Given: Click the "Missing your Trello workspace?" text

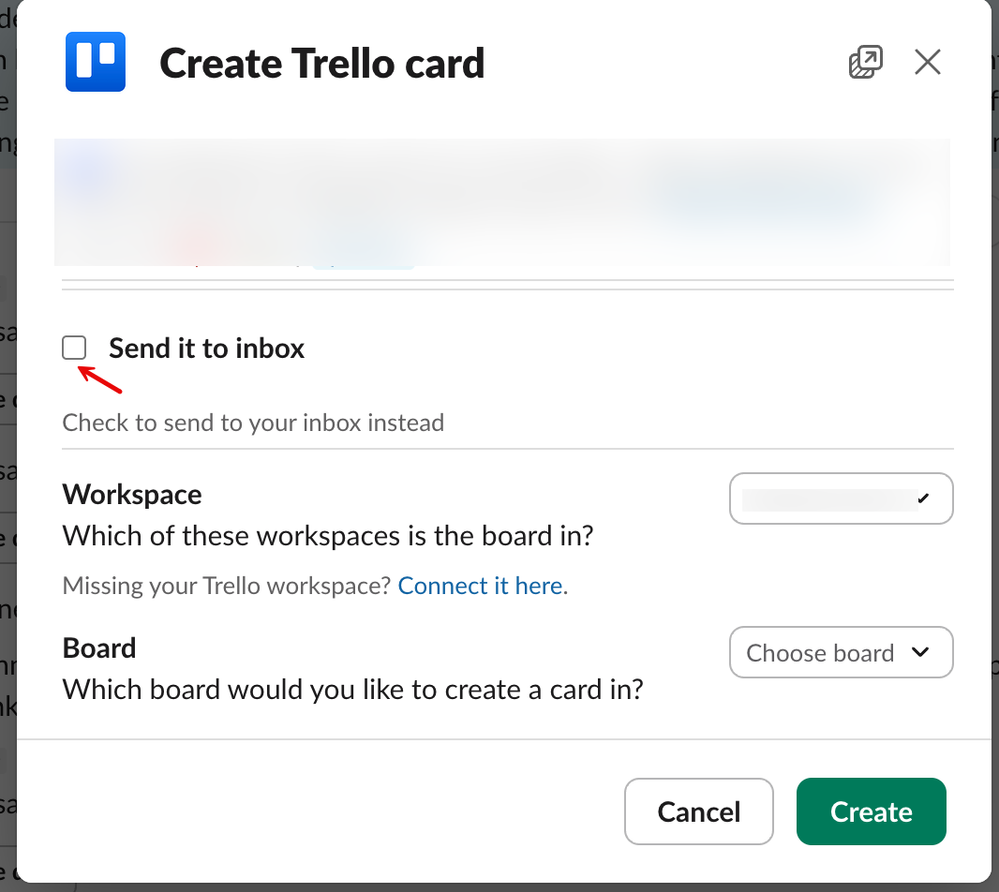Looking at the screenshot, I should pyautogui.click(x=226, y=585).
